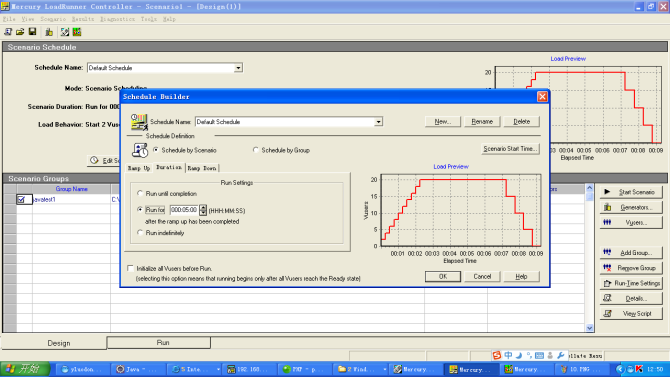The image size is (670, 377).
Task: Open the File menu
Action: 9,19
